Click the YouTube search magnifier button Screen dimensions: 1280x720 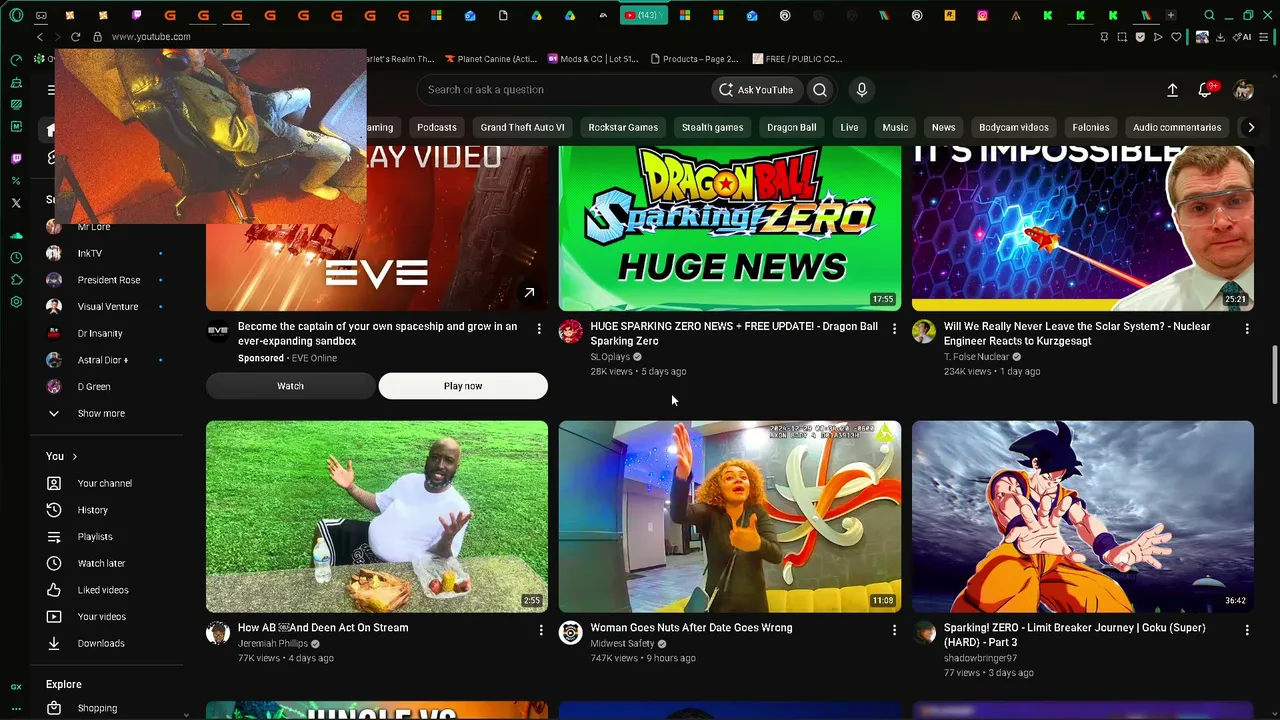tap(820, 90)
